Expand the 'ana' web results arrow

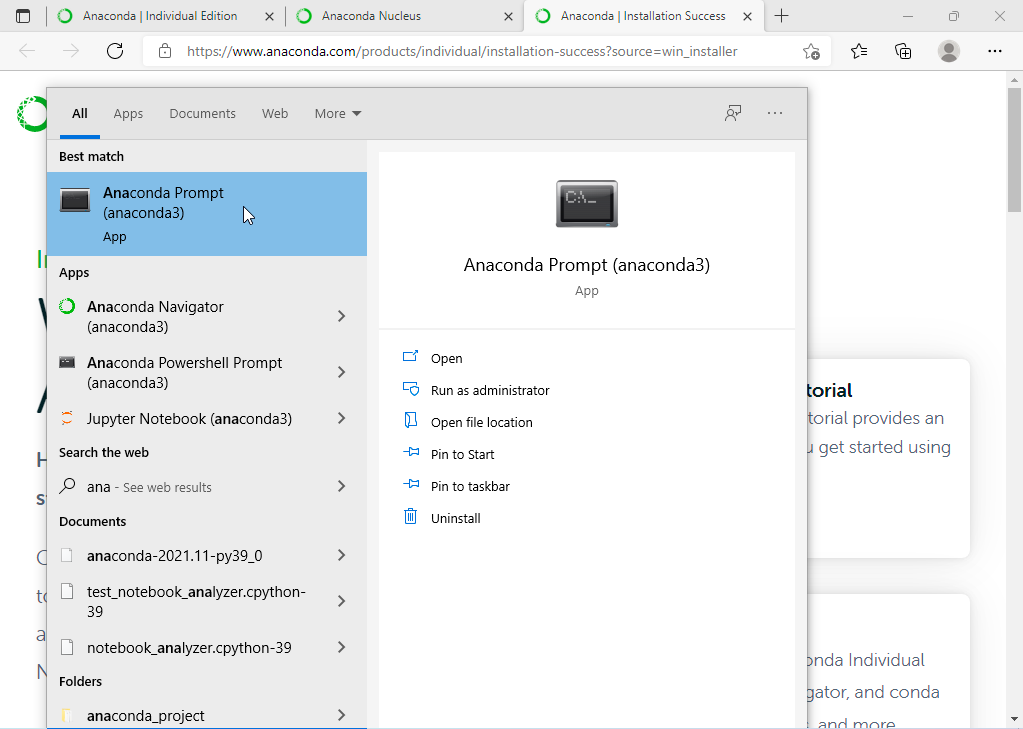[341, 486]
